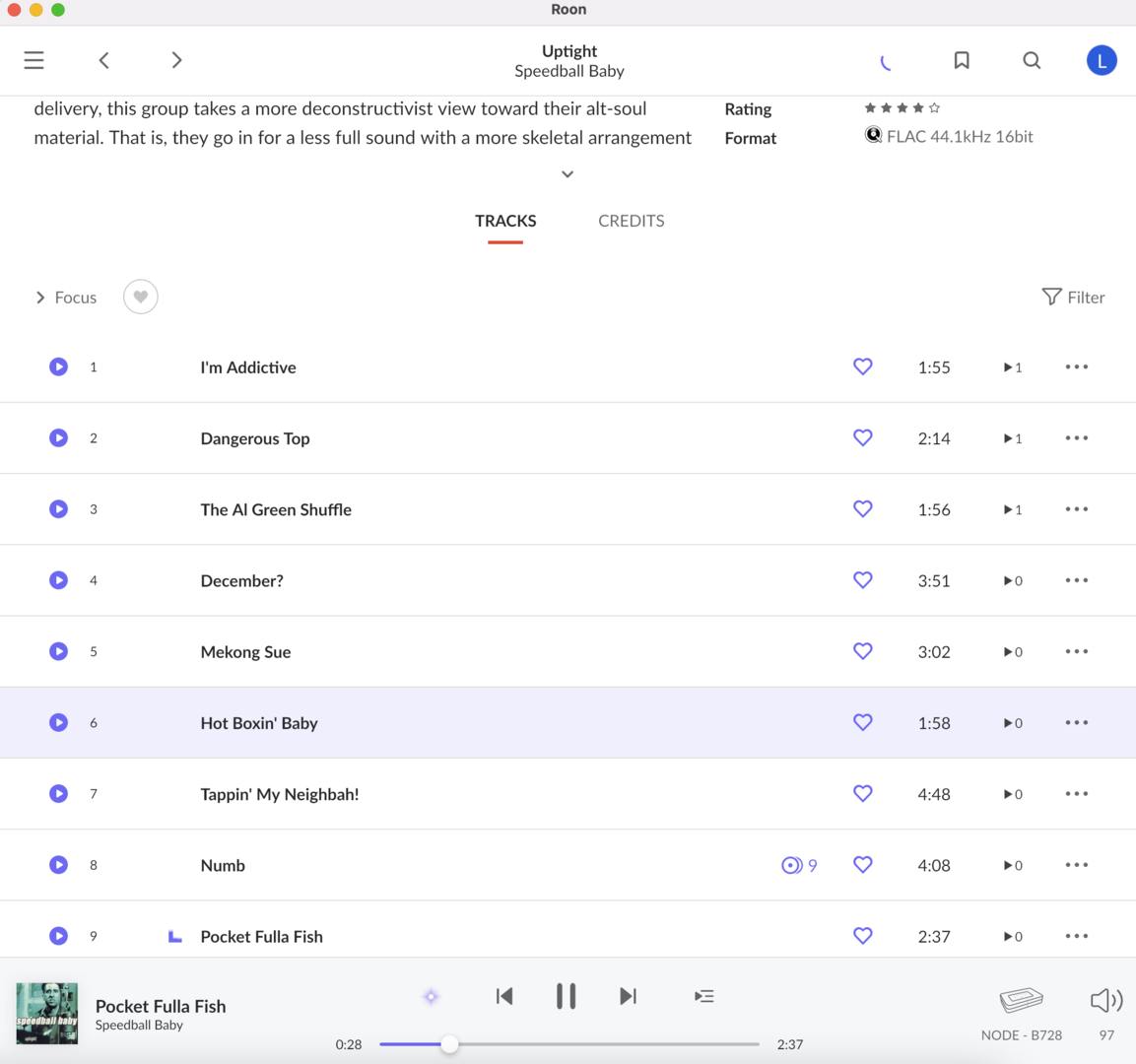
Task: Open more options for Hot Boxin' Baby
Action: 1077,722
